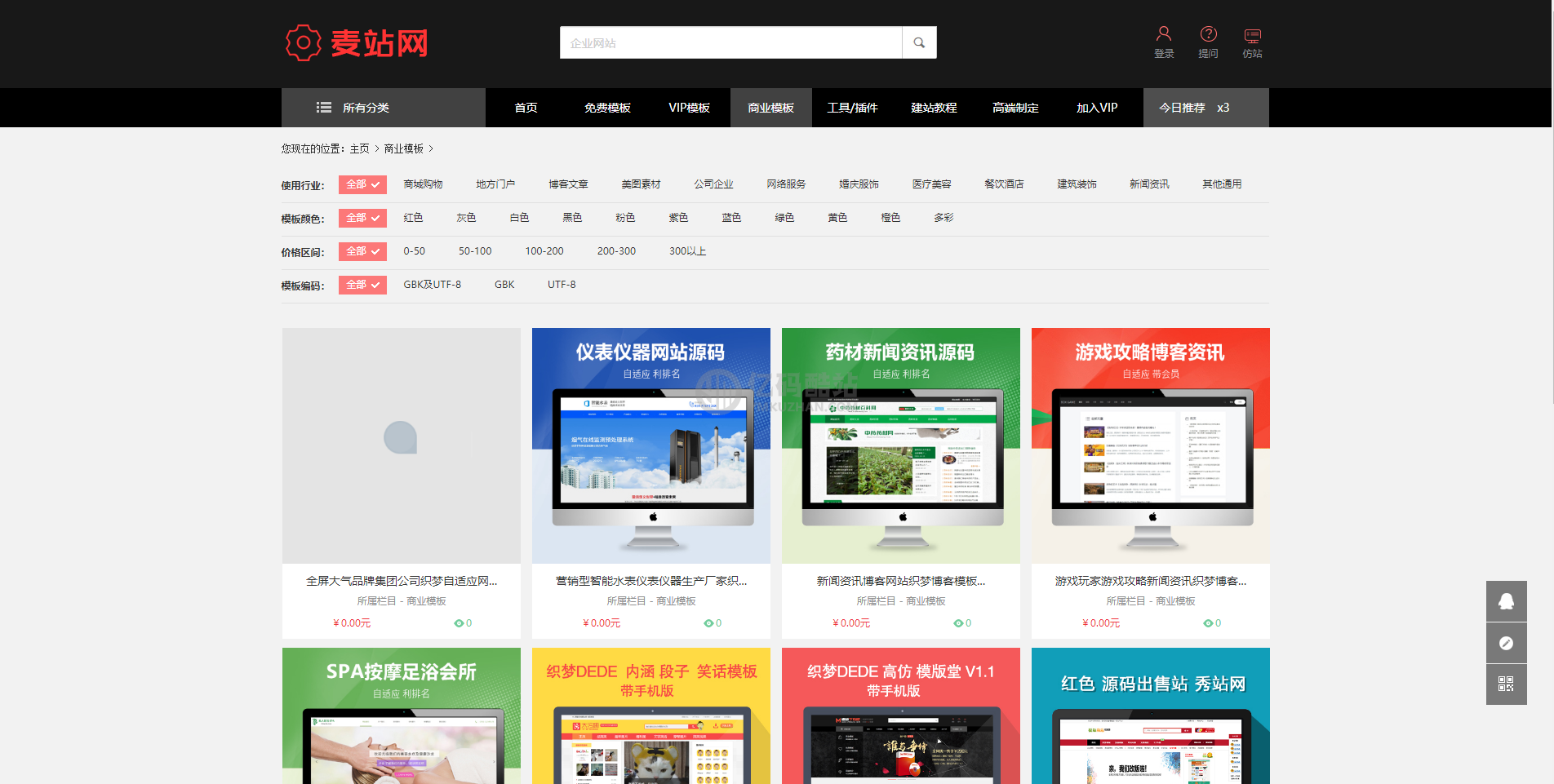1554x784 pixels.
Task: Click view-count eye icon of 营销型智能水表 card
Action: [x=708, y=623]
